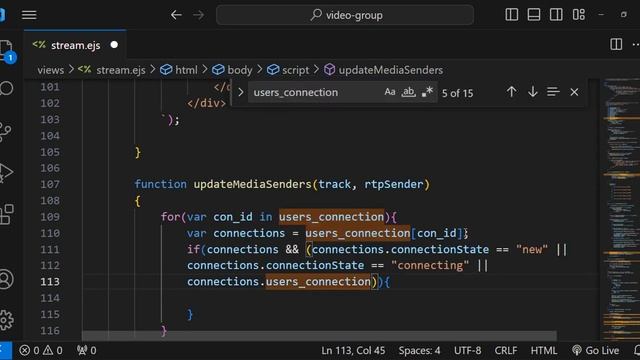Click line number 113 in gutter
The image size is (640, 360).
[x=50, y=282]
